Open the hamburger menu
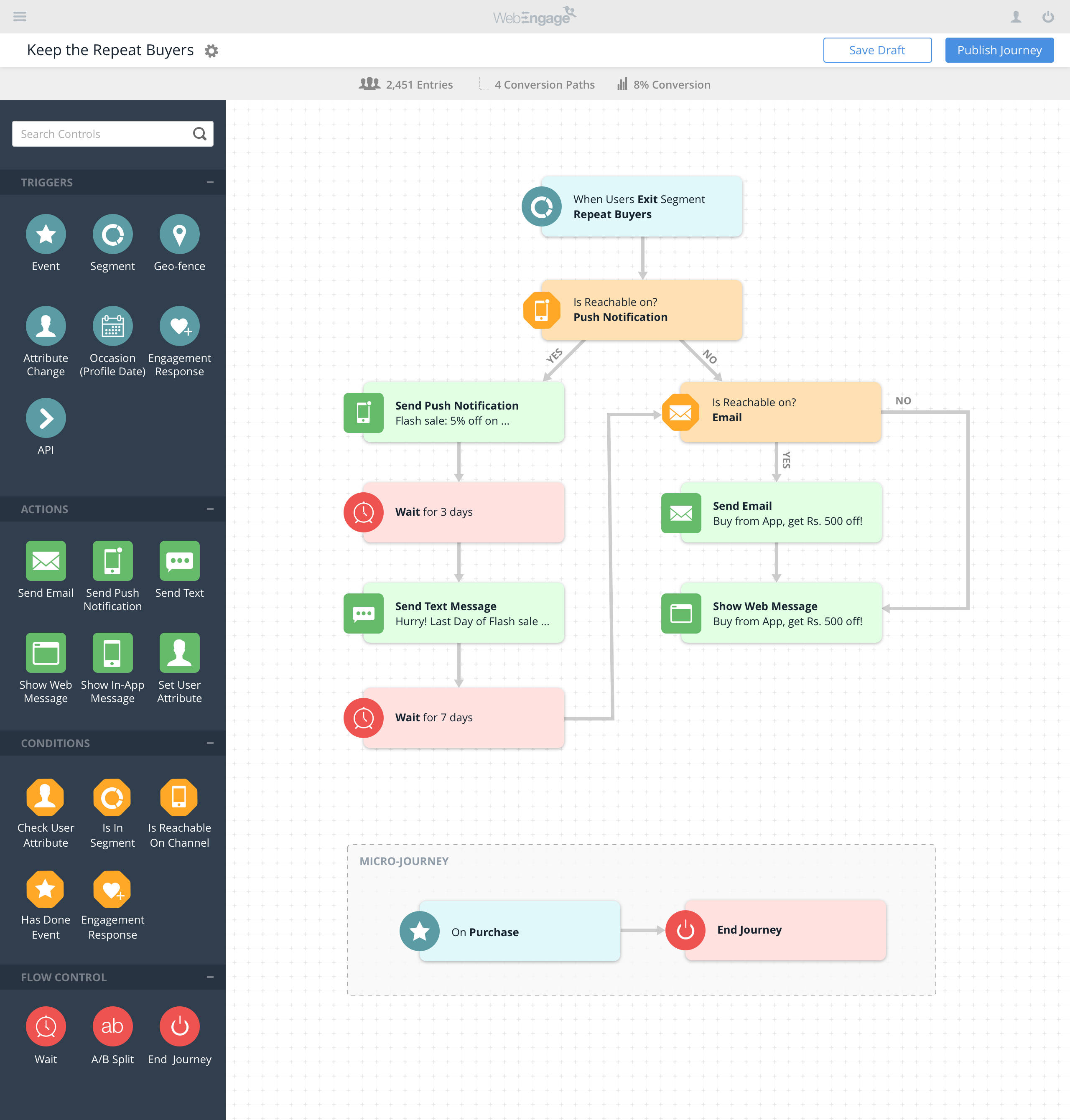 20,17
